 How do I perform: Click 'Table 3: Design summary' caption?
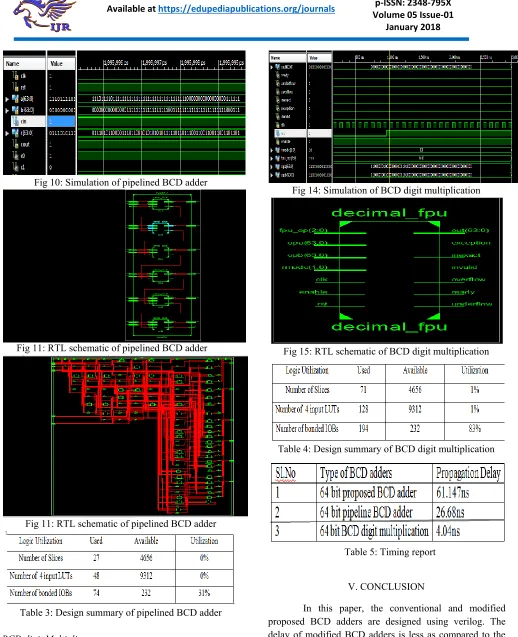click(121, 613)
